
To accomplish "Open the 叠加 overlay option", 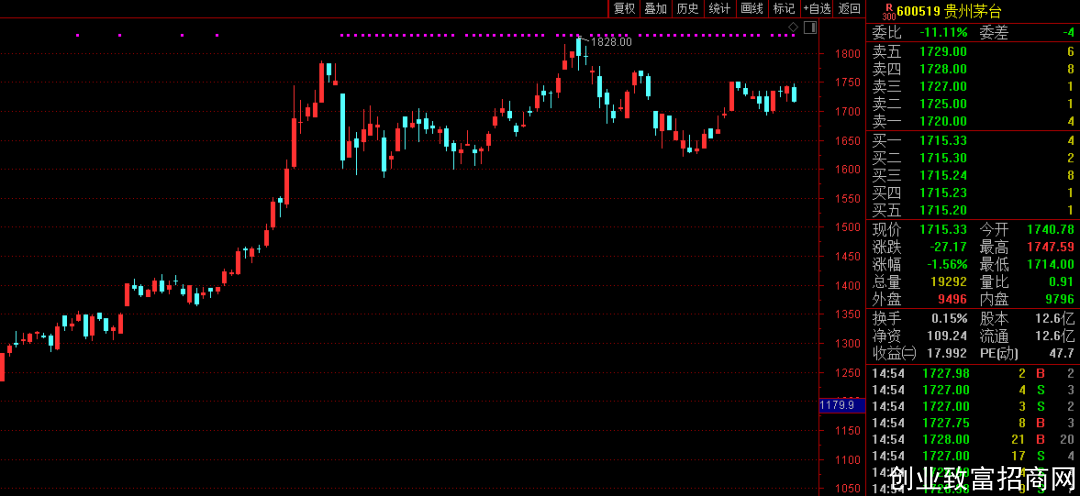I will [656, 9].
